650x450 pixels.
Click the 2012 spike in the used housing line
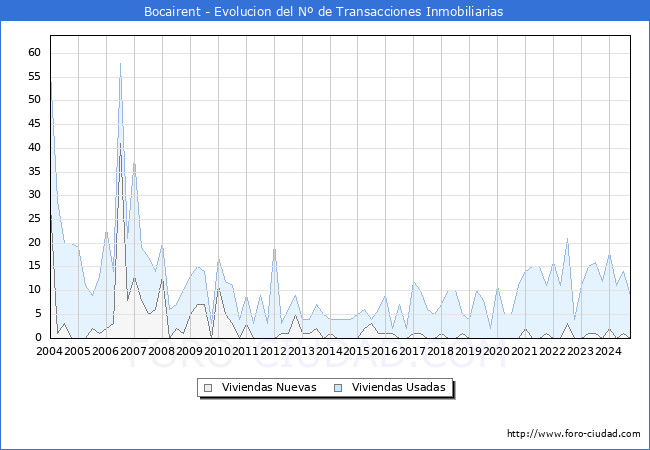(274, 249)
